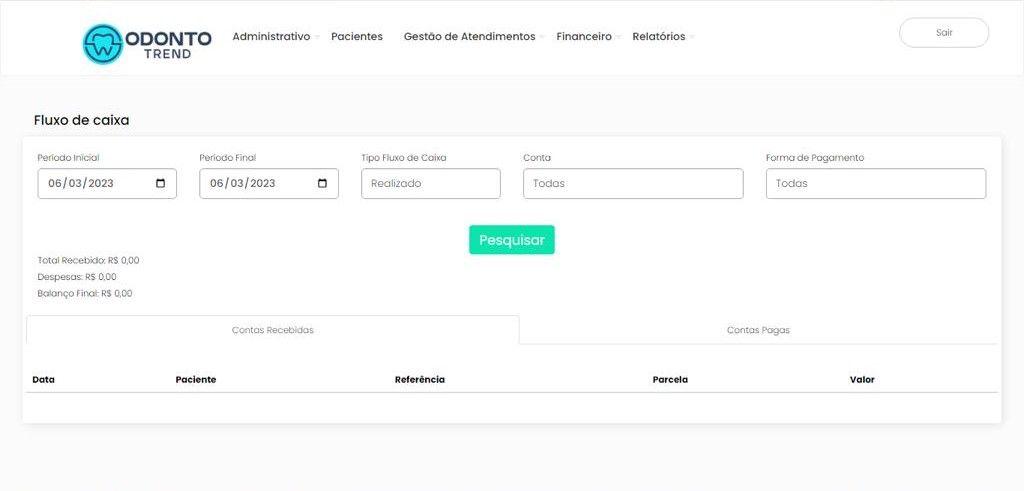Click the Período Final date field

252,184
